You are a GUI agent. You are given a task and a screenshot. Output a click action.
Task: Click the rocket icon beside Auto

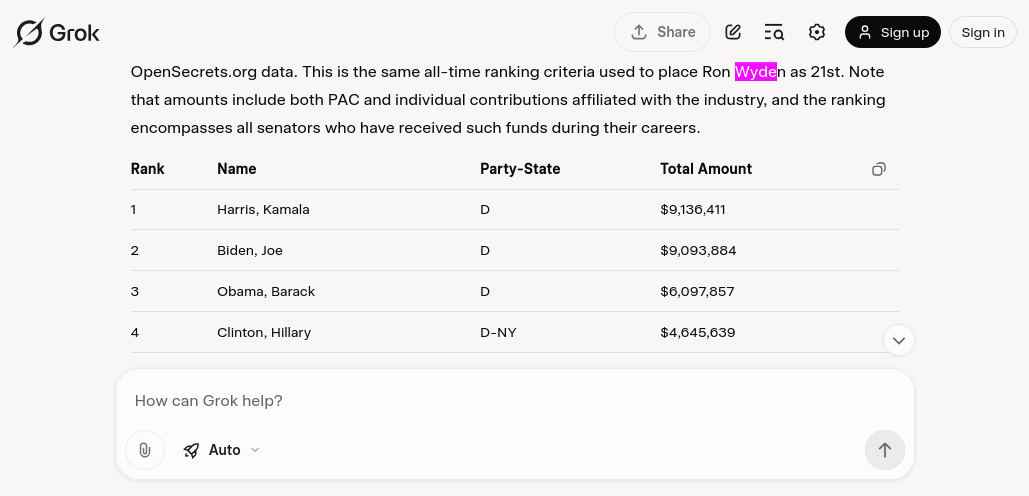191,450
